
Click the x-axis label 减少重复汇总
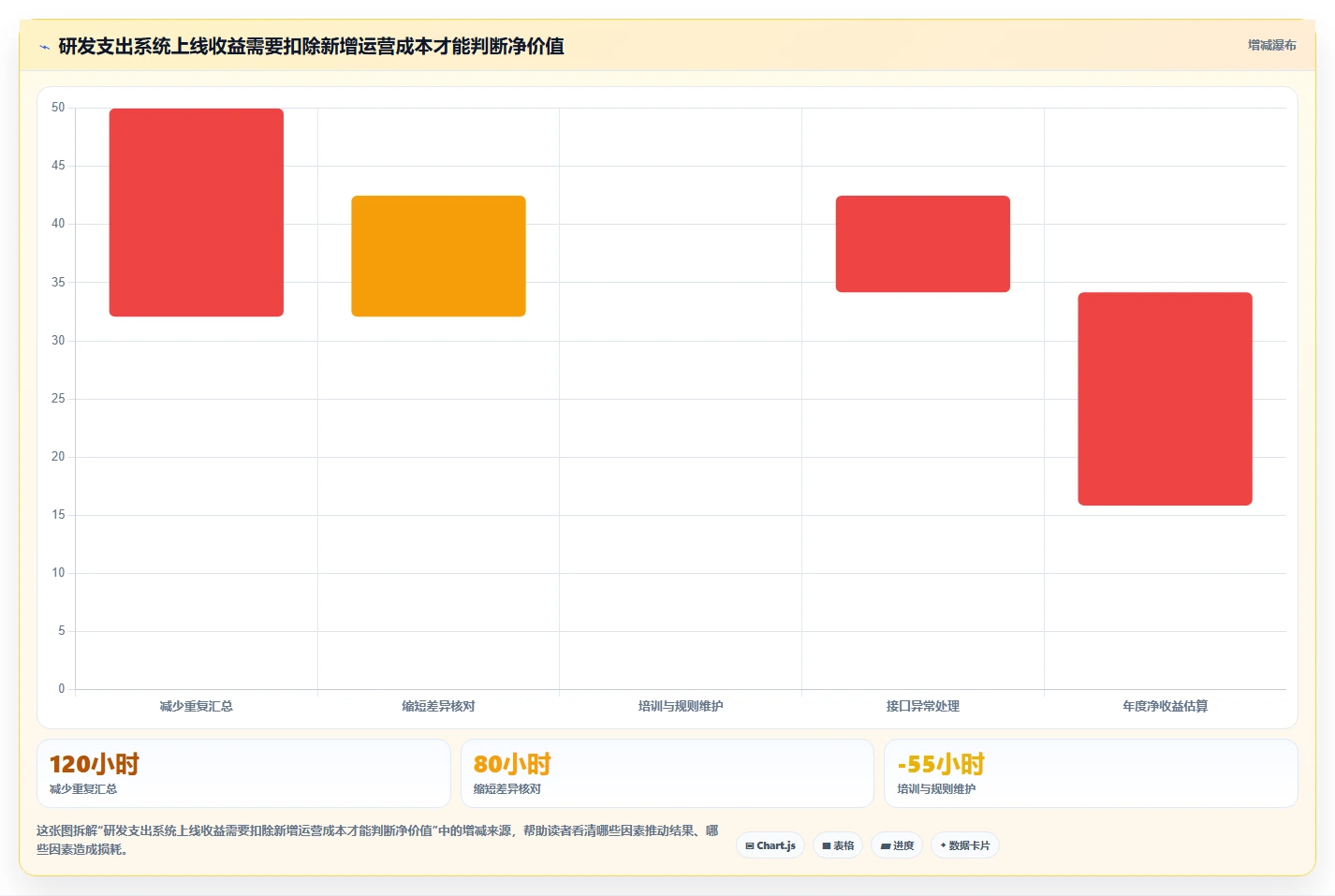point(197,706)
